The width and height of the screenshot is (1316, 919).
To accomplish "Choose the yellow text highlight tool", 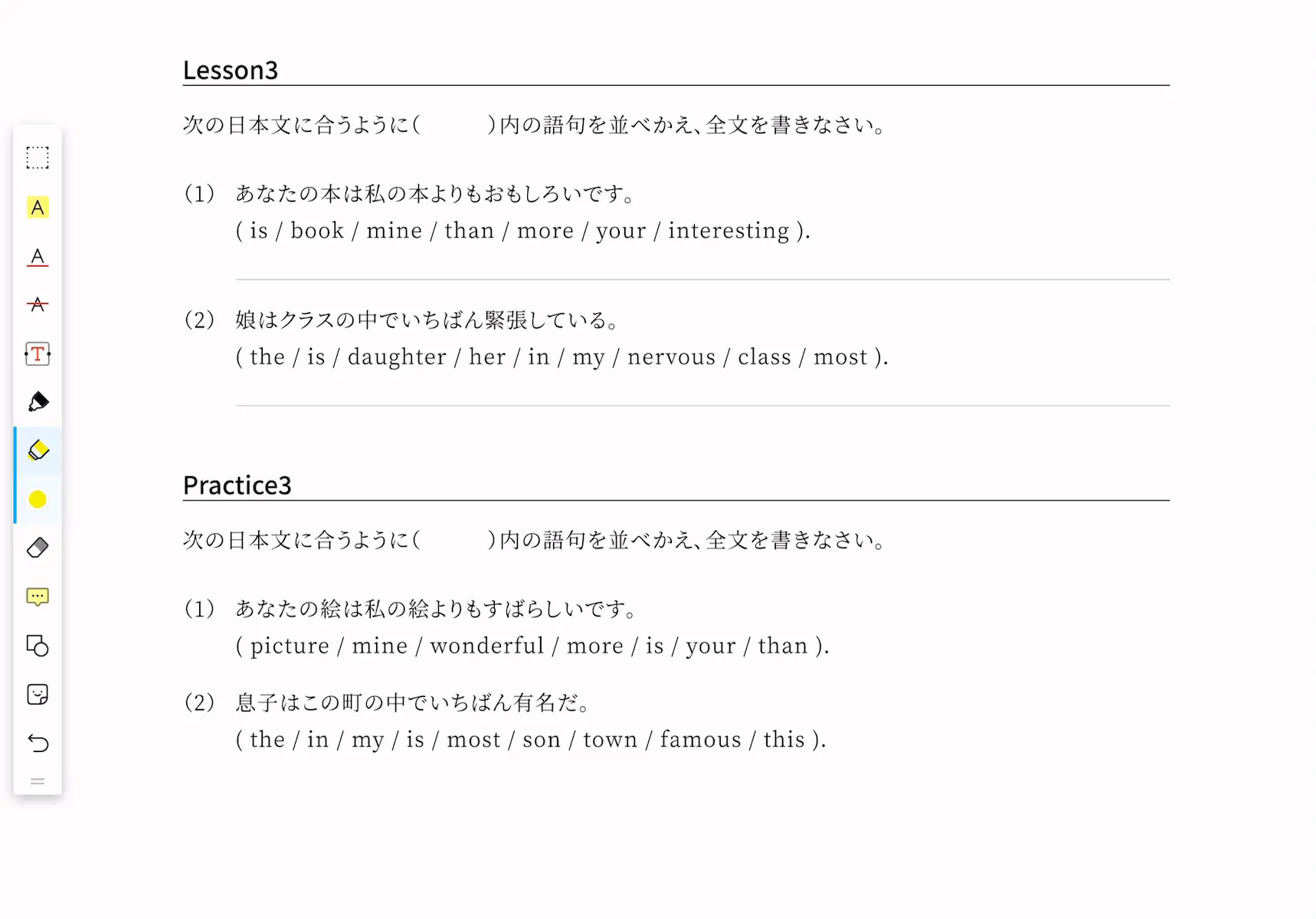I will point(38,208).
